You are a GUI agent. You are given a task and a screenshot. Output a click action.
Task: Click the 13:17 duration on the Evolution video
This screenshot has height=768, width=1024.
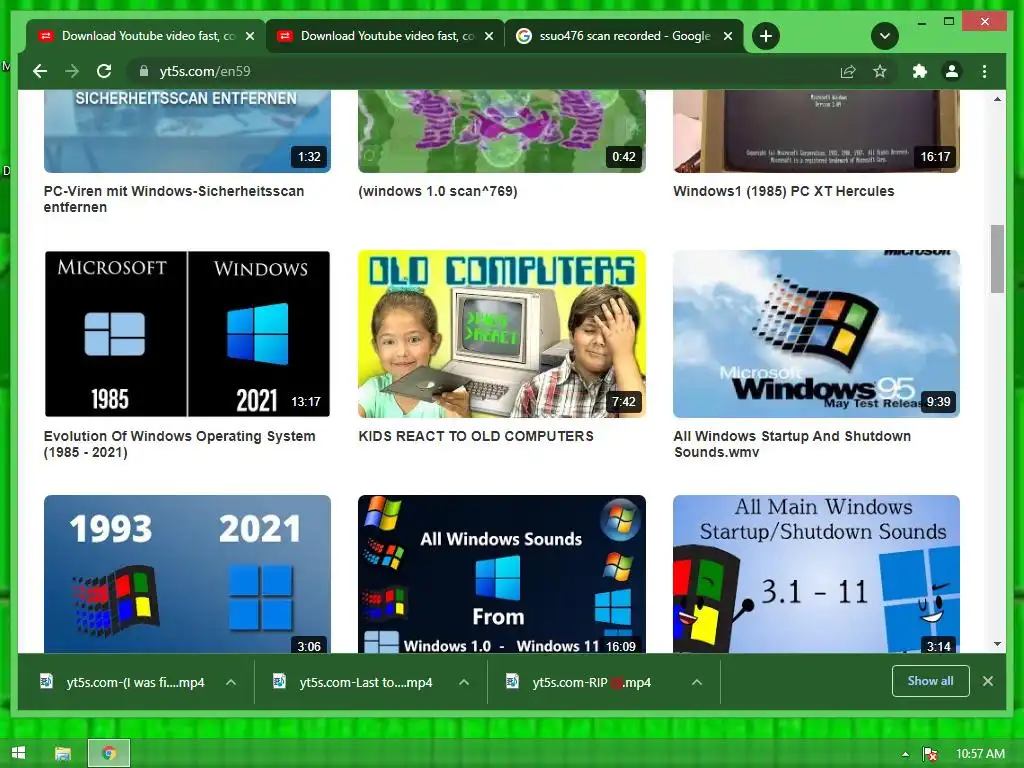point(306,402)
